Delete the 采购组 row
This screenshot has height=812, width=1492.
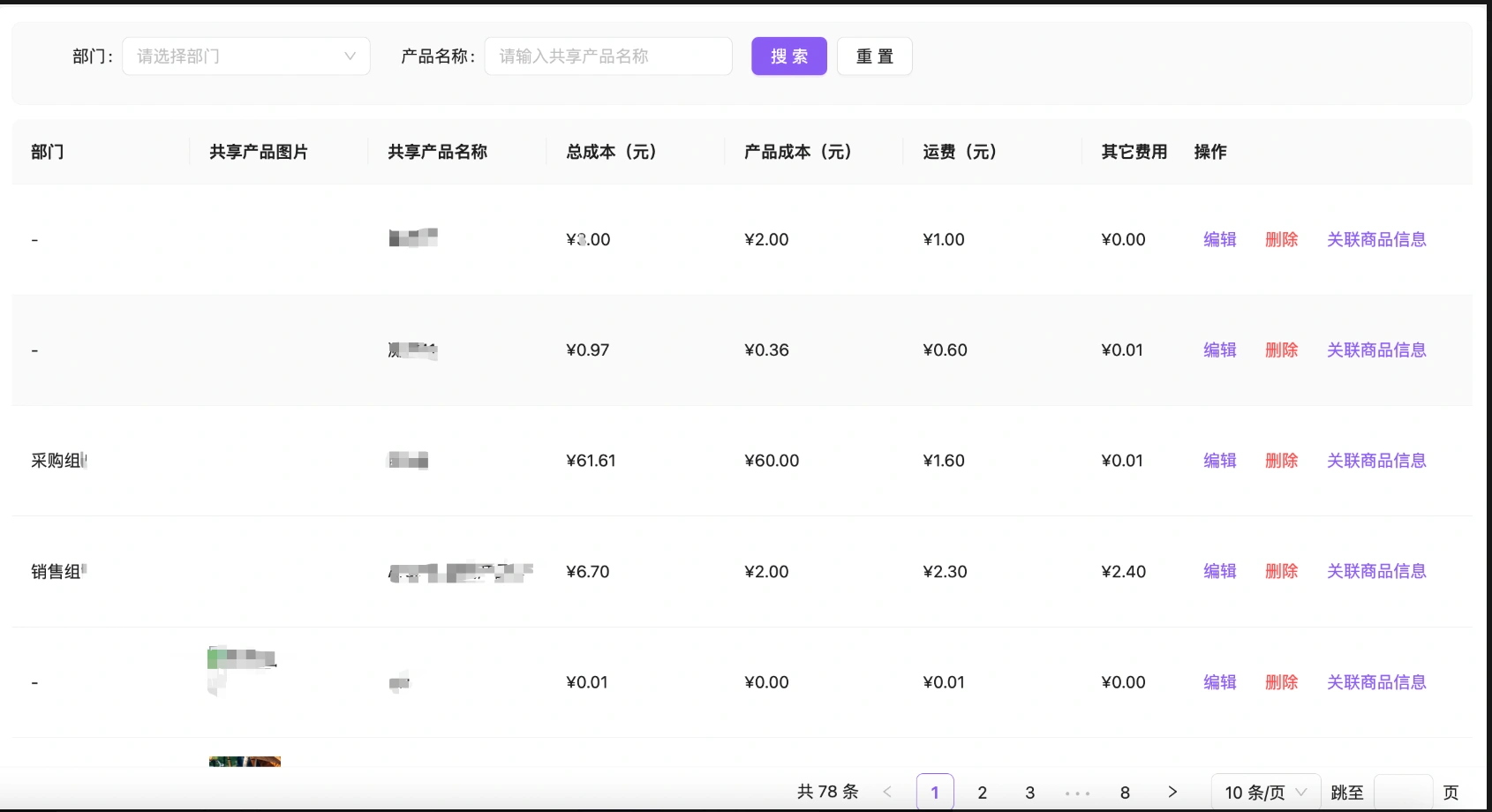[x=1282, y=461]
